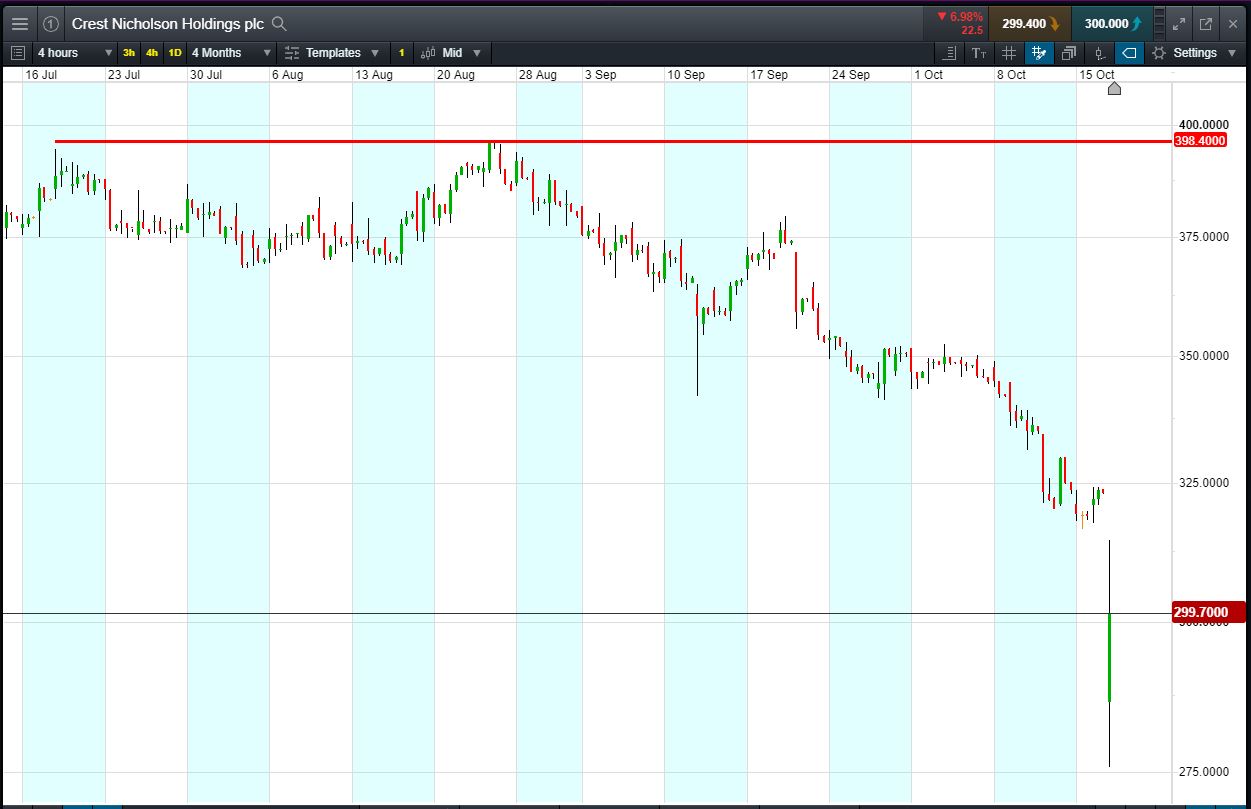Toggle the drawing tools grid-pencil icon

click(x=1039, y=53)
